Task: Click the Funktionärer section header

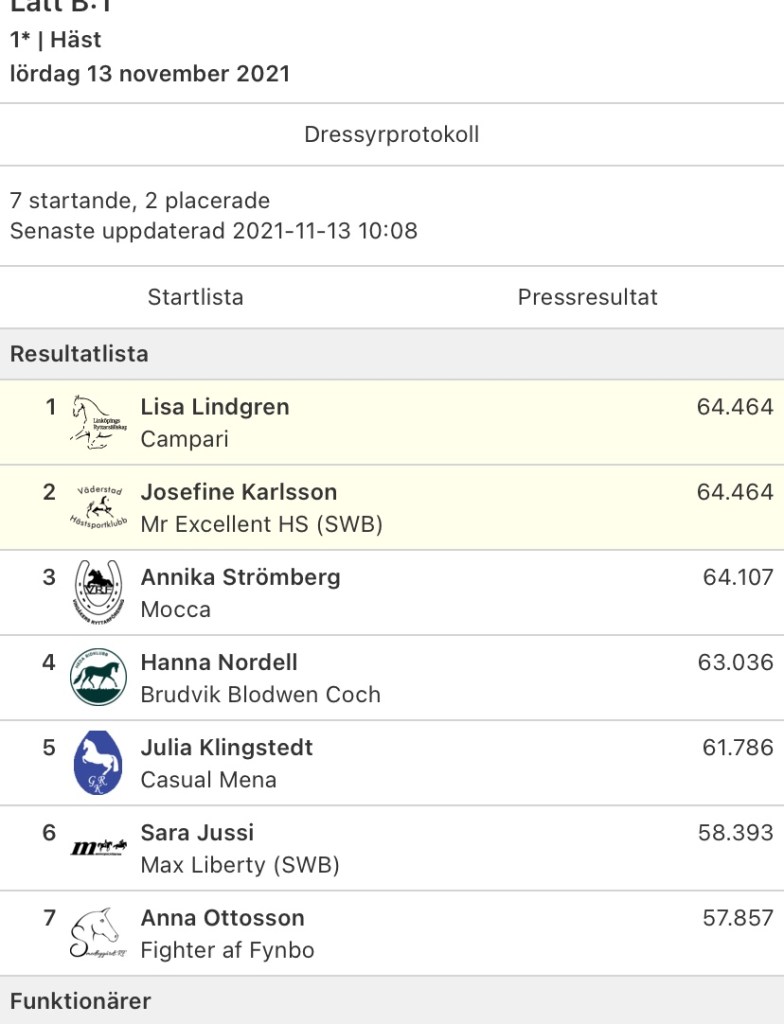Action: (81, 1001)
